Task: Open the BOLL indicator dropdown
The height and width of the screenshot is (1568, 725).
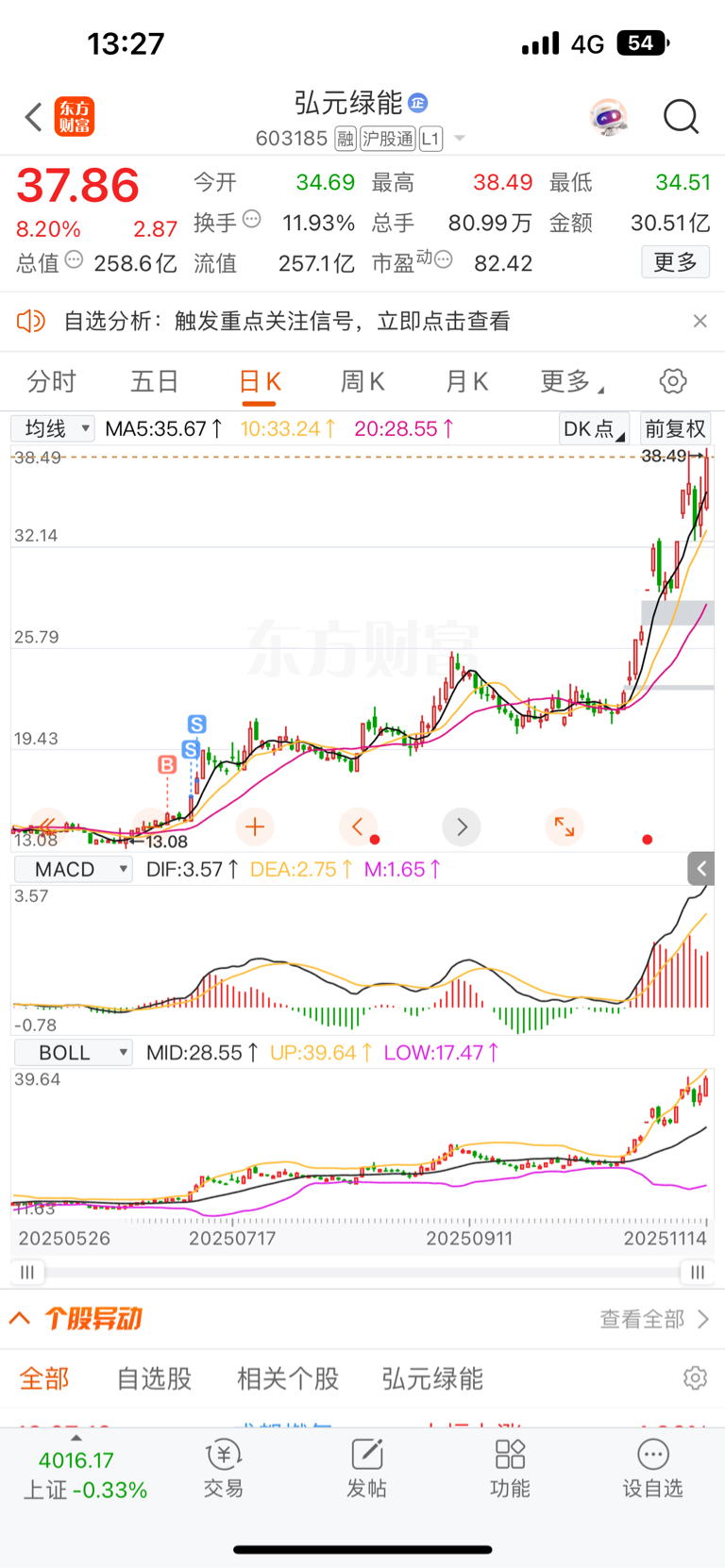Action: point(73,1052)
